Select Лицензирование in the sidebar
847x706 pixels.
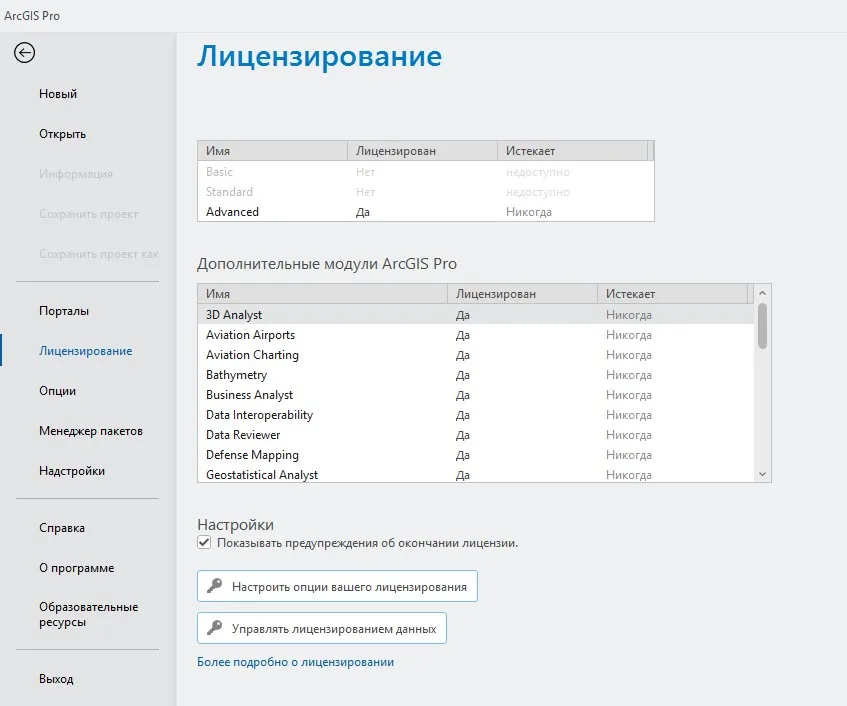coord(85,351)
